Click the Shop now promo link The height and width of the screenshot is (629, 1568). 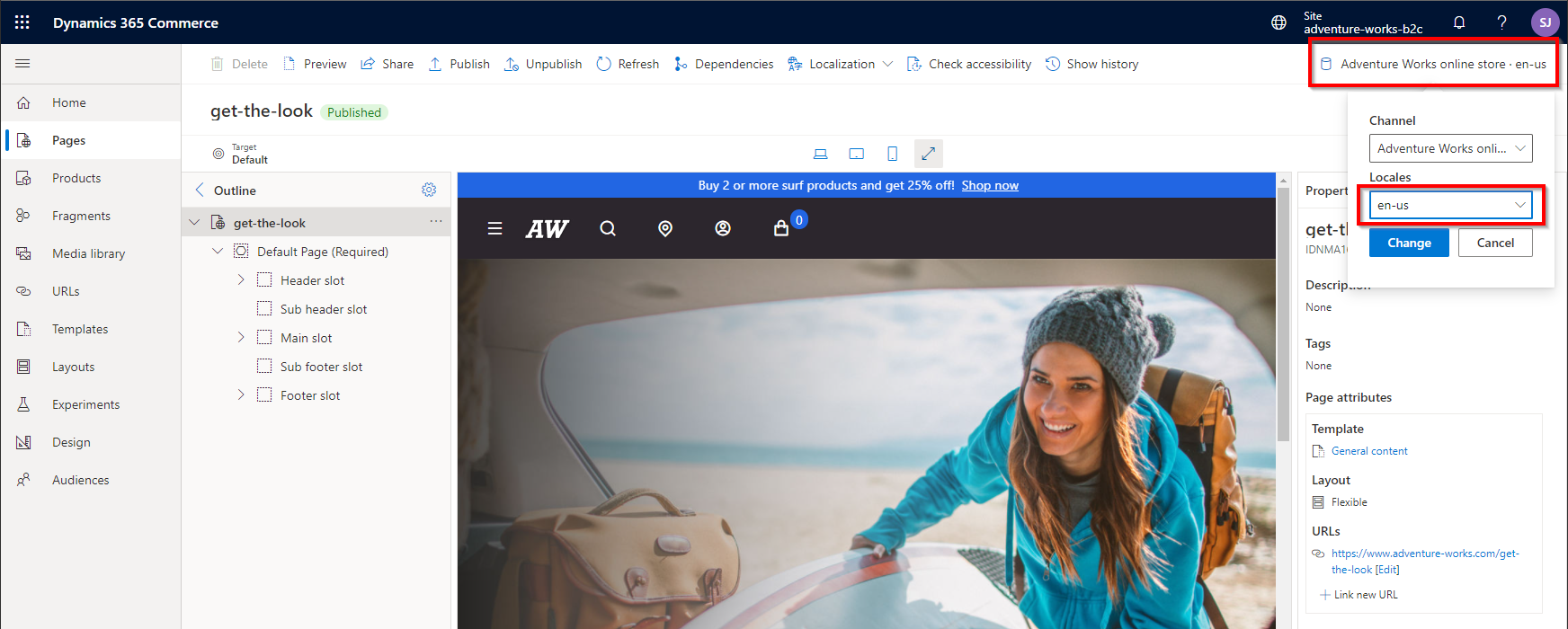coord(990,185)
